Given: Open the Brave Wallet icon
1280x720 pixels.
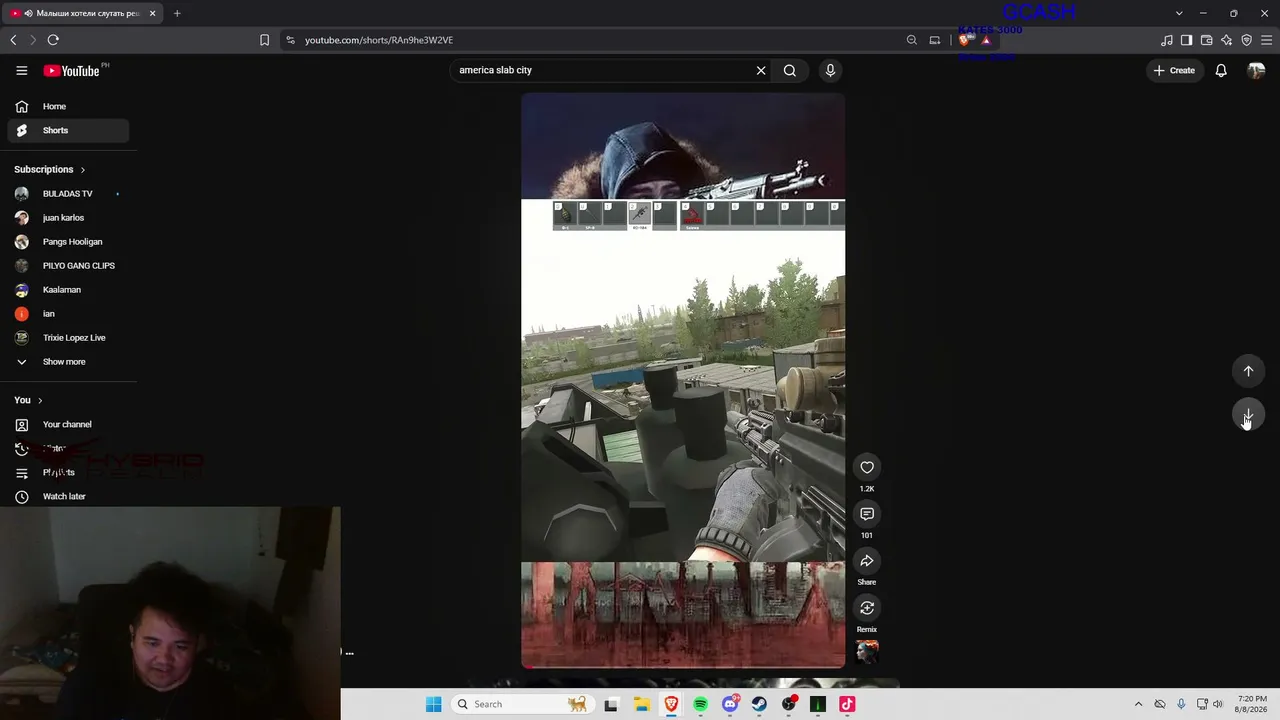Looking at the screenshot, I should (1206, 40).
